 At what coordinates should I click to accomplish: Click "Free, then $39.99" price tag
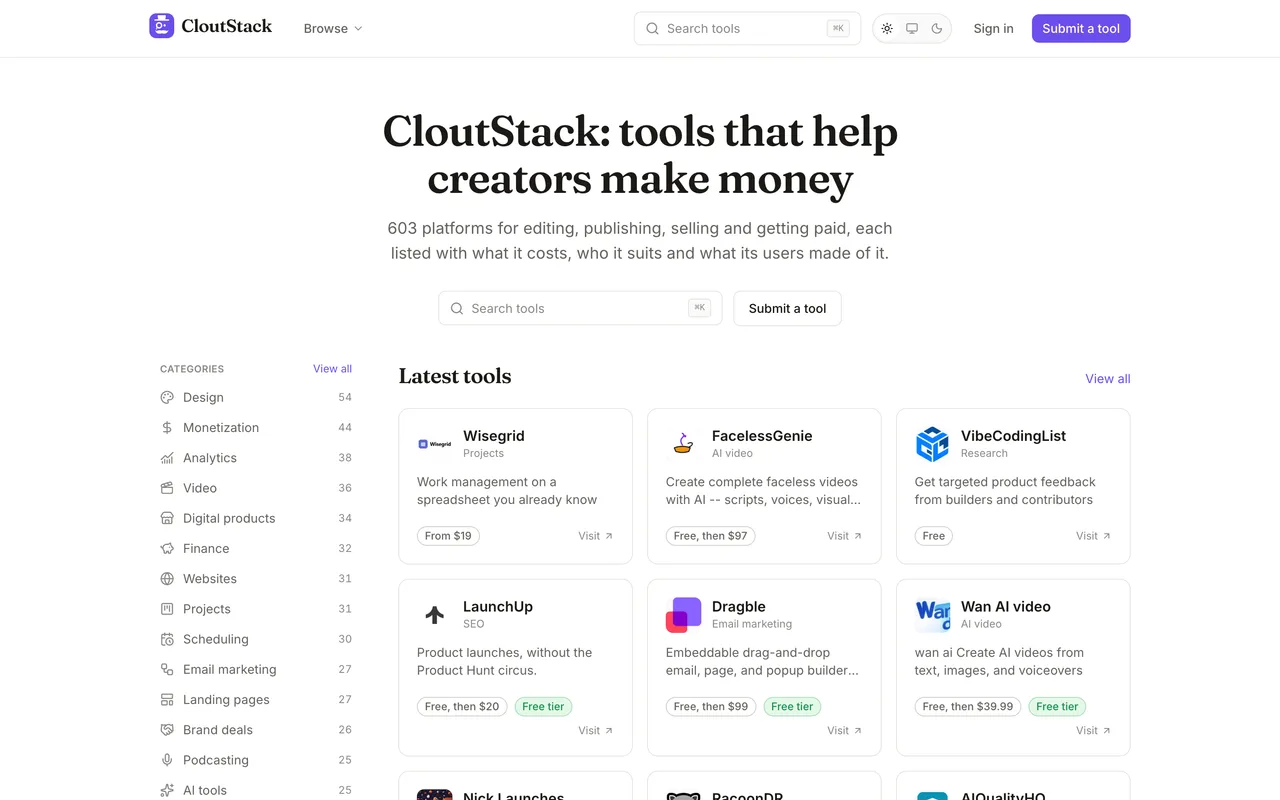coord(968,707)
